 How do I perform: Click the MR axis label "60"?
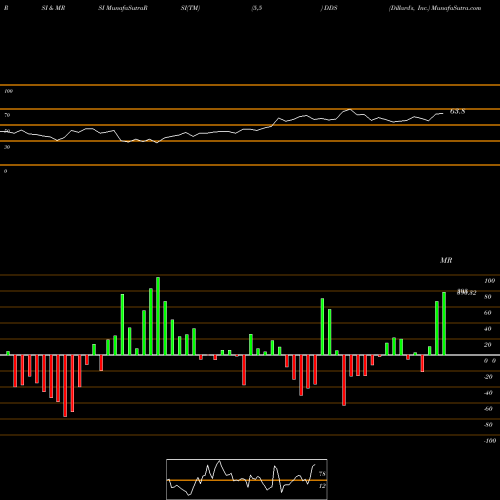coord(487,313)
